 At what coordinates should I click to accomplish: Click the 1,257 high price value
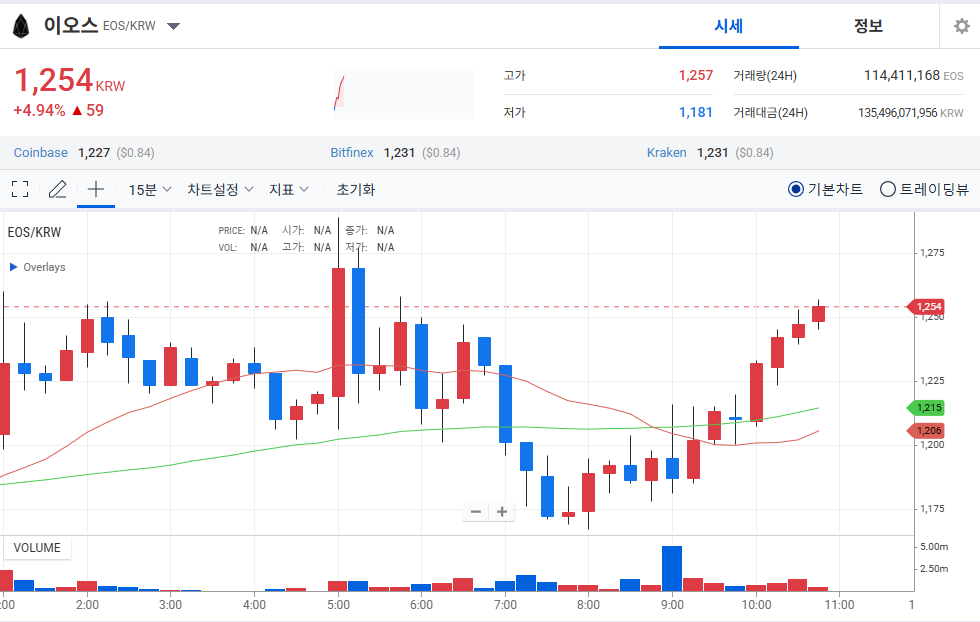click(x=696, y=76)
